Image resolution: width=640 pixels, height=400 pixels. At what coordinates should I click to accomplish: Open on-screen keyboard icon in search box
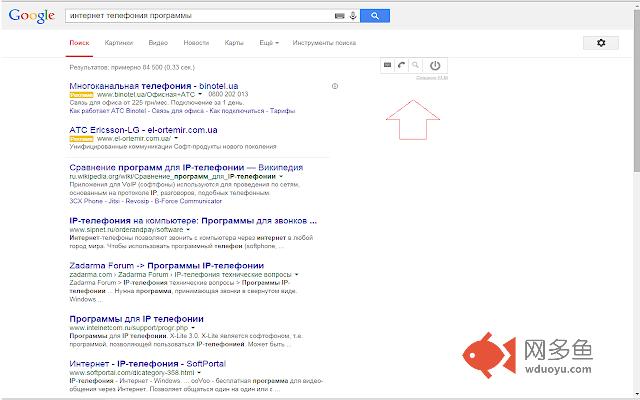point(340,16)
